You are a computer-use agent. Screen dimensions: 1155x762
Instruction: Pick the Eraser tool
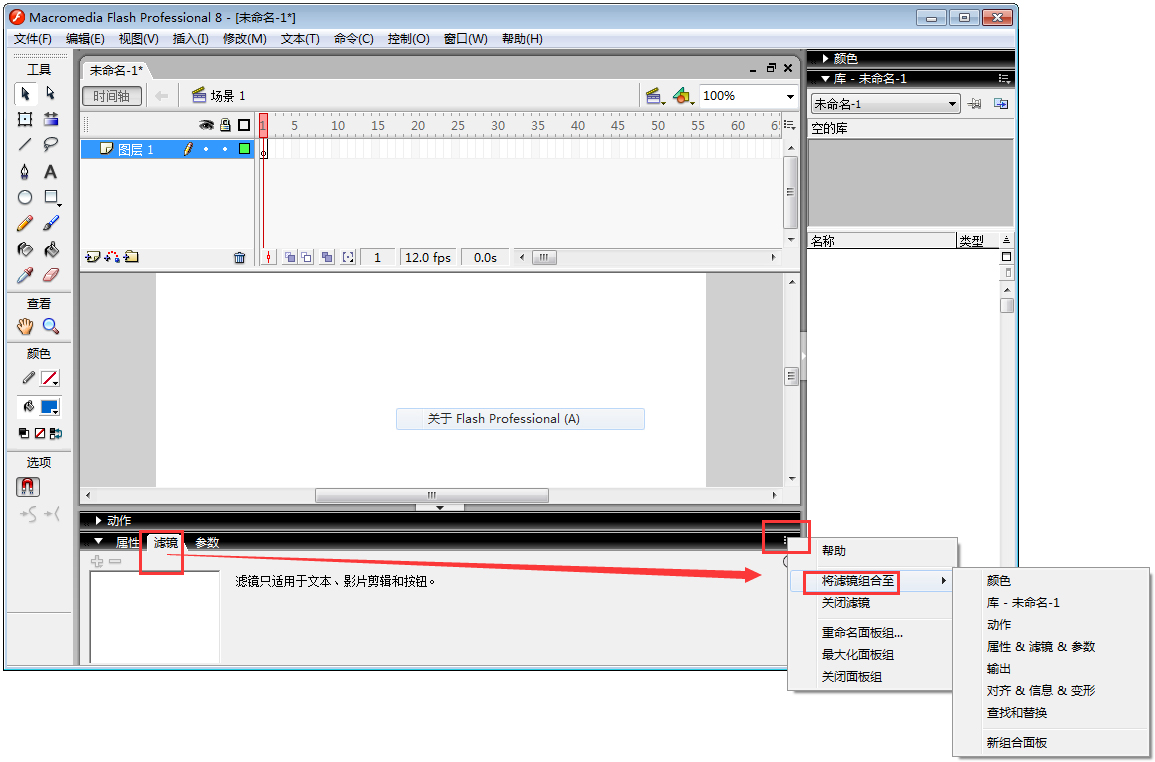click(x=50, y=275)
